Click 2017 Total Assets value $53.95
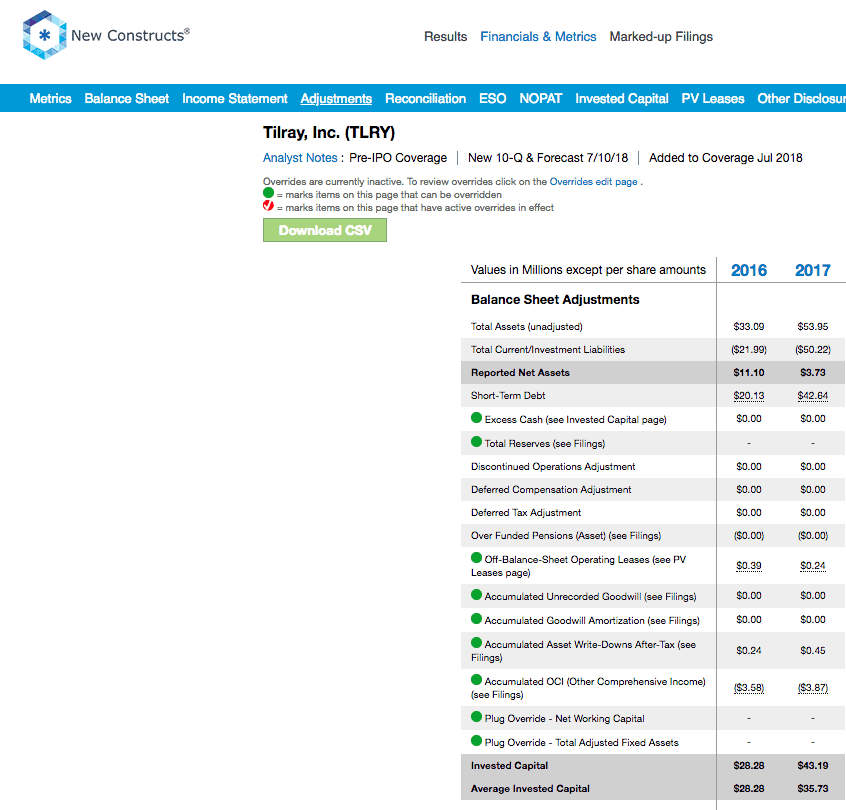 point(813,326)
